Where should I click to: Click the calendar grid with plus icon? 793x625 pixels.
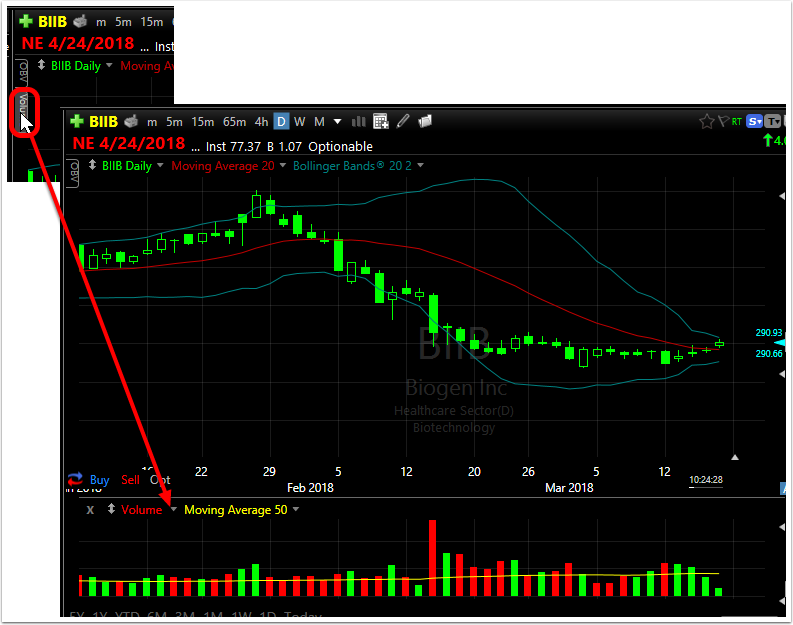pyautogui.click(x=380, y=121)
